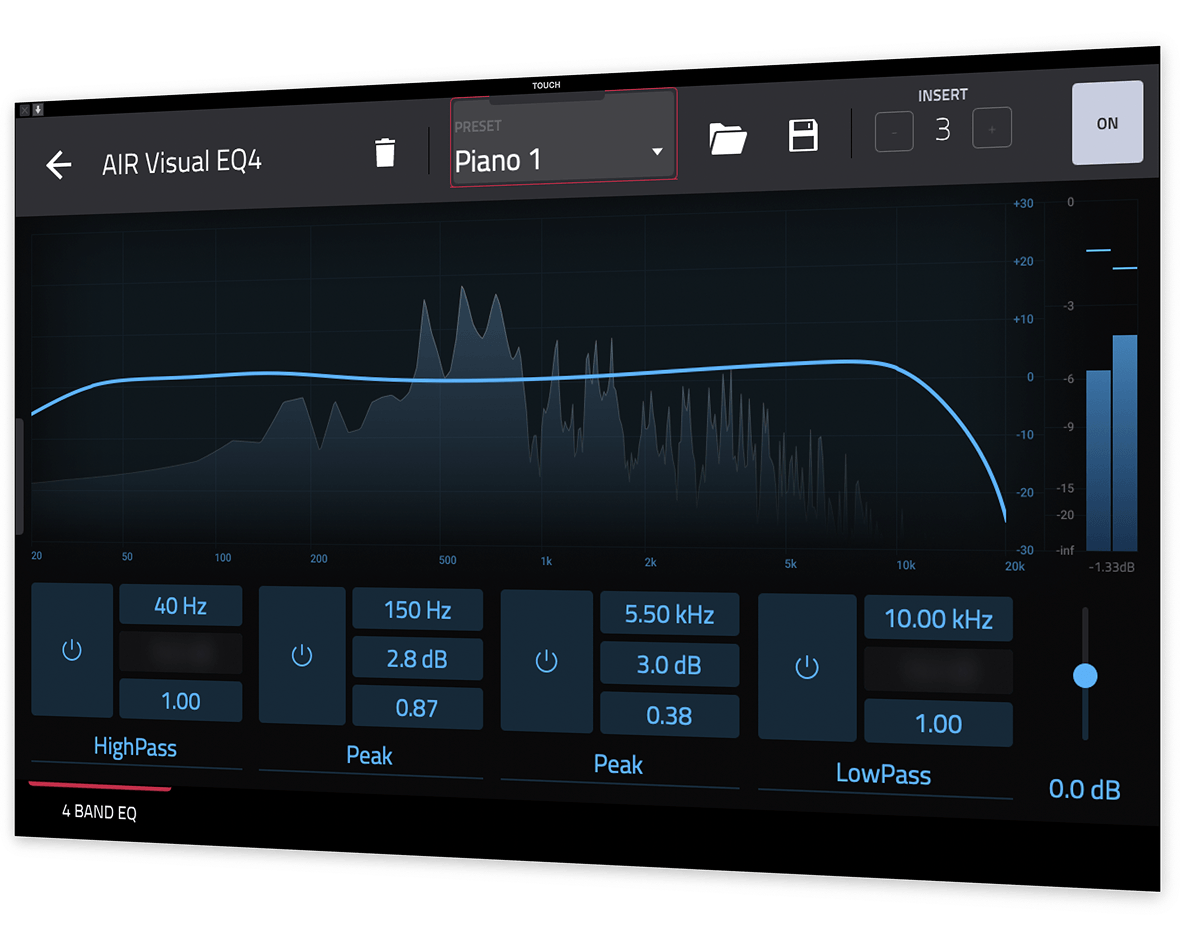Delete the plugin with the trash icon
The image size is (1180, 945).
click(385, 153)
